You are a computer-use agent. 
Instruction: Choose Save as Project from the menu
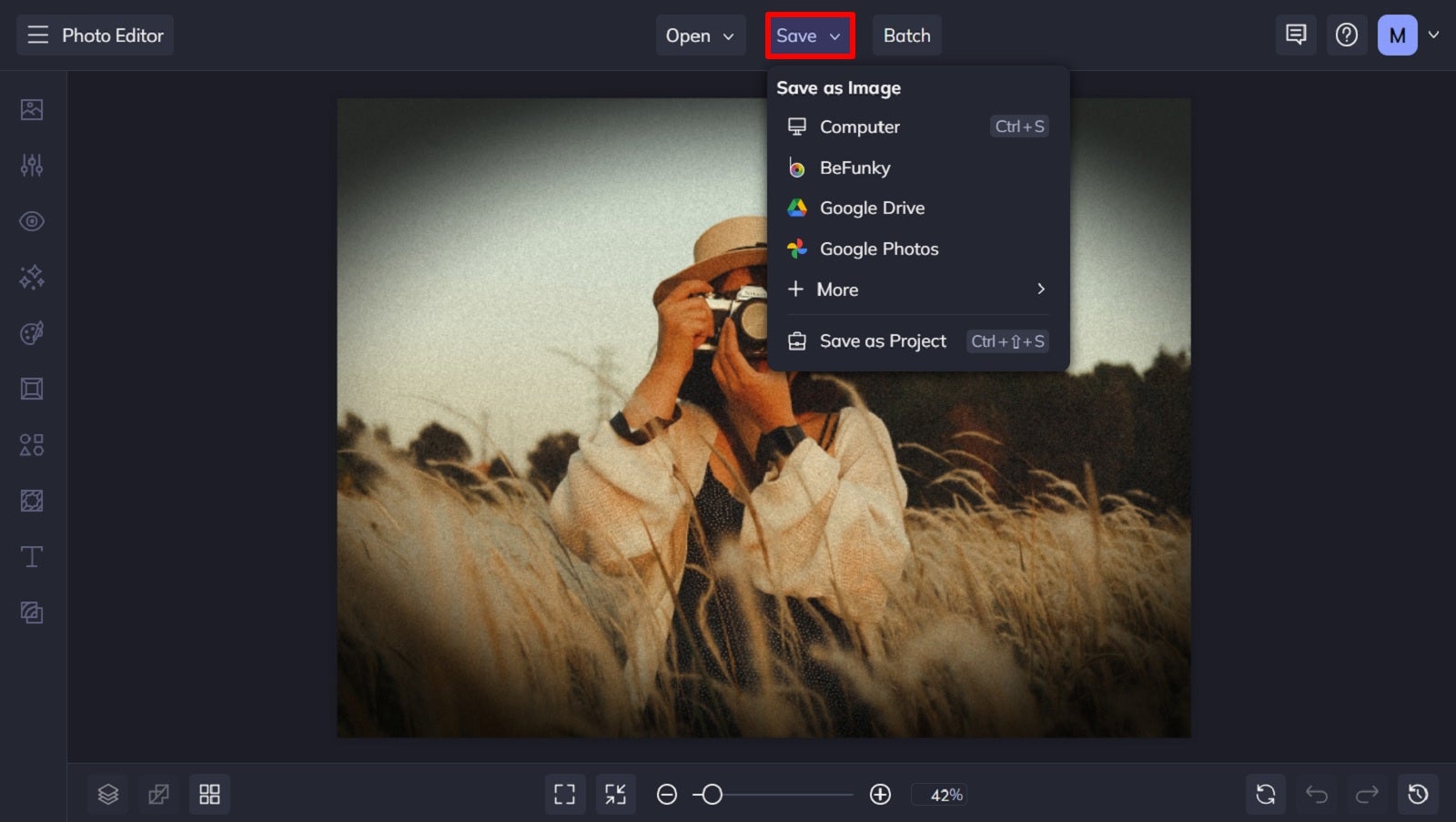pos(882,340)
